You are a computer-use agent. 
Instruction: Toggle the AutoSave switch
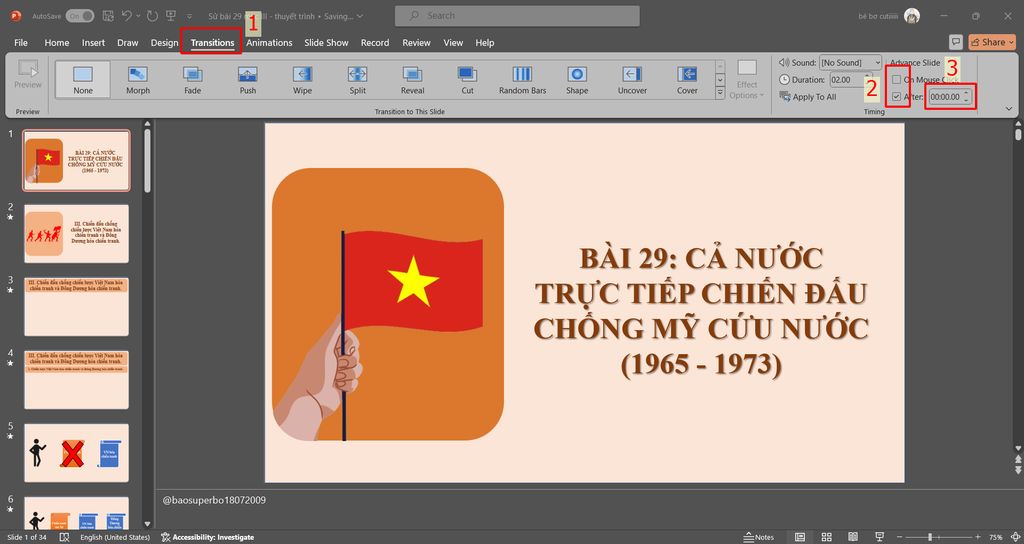[x=80, y=16]
